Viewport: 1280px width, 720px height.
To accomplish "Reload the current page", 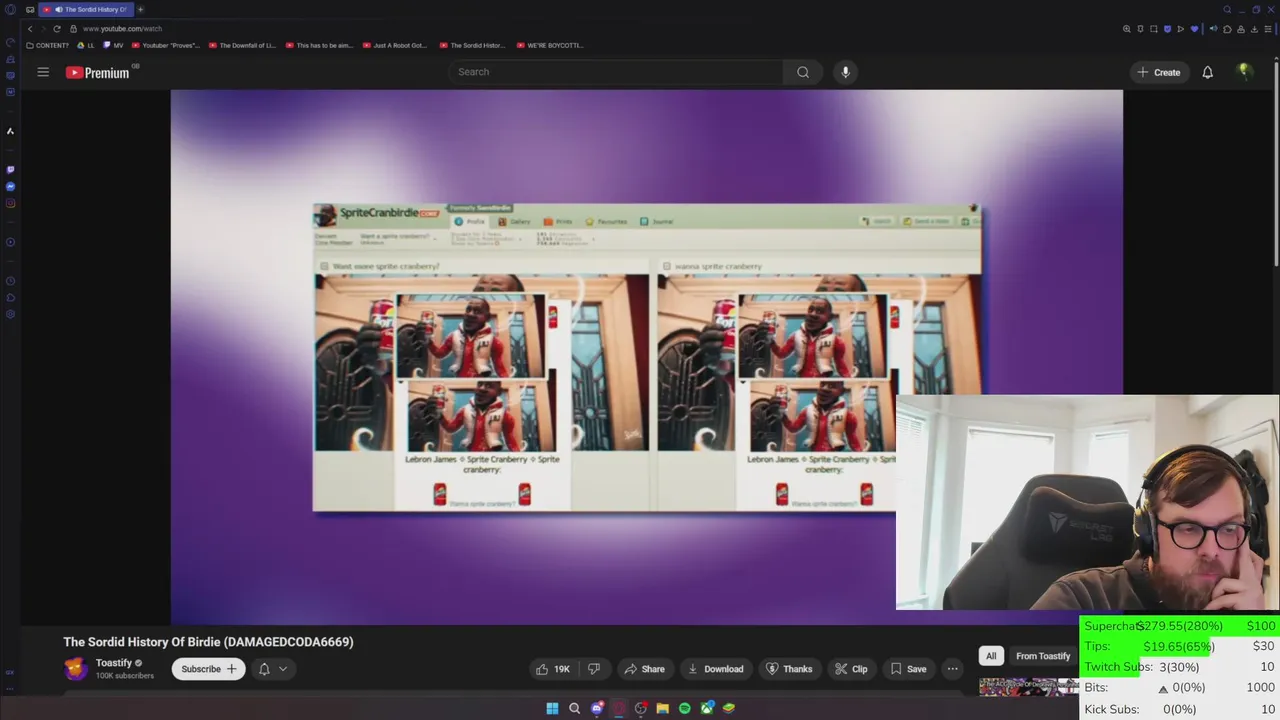I will click(57, 29).
